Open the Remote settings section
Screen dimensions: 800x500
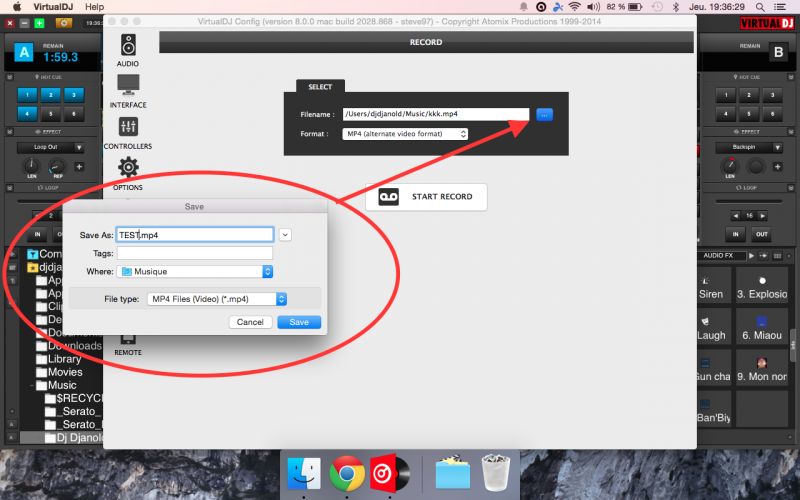(x=128, y=345)
